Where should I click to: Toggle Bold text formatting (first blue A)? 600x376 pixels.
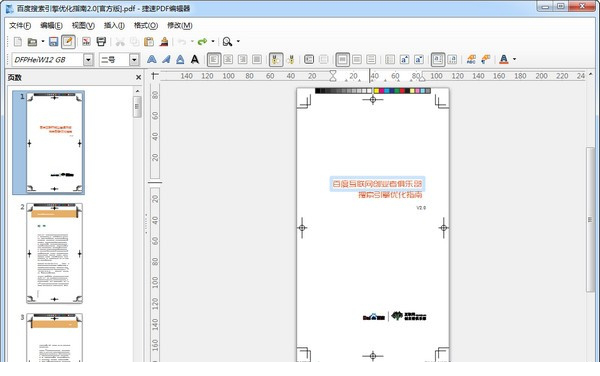click(152, 59)
